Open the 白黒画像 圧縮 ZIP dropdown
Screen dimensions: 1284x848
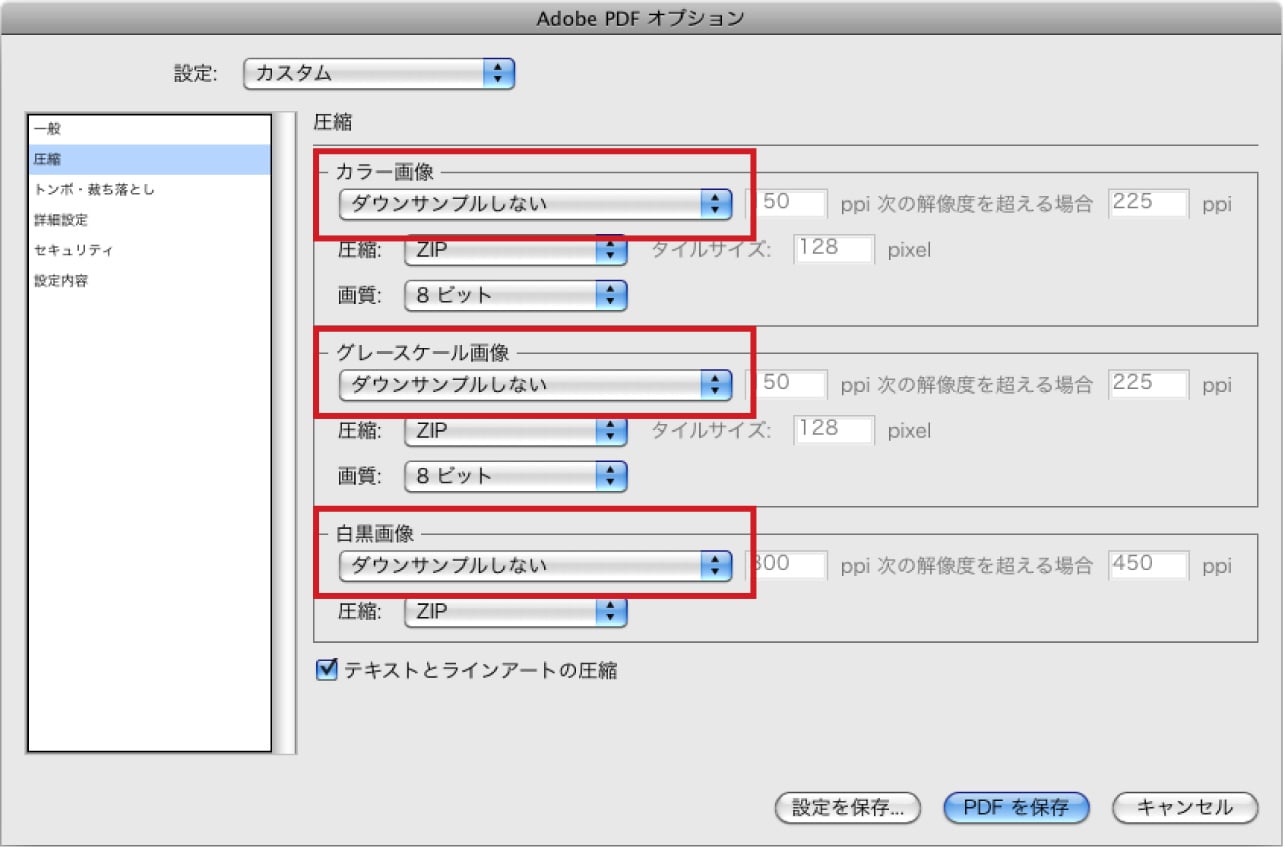click(514, 611)
